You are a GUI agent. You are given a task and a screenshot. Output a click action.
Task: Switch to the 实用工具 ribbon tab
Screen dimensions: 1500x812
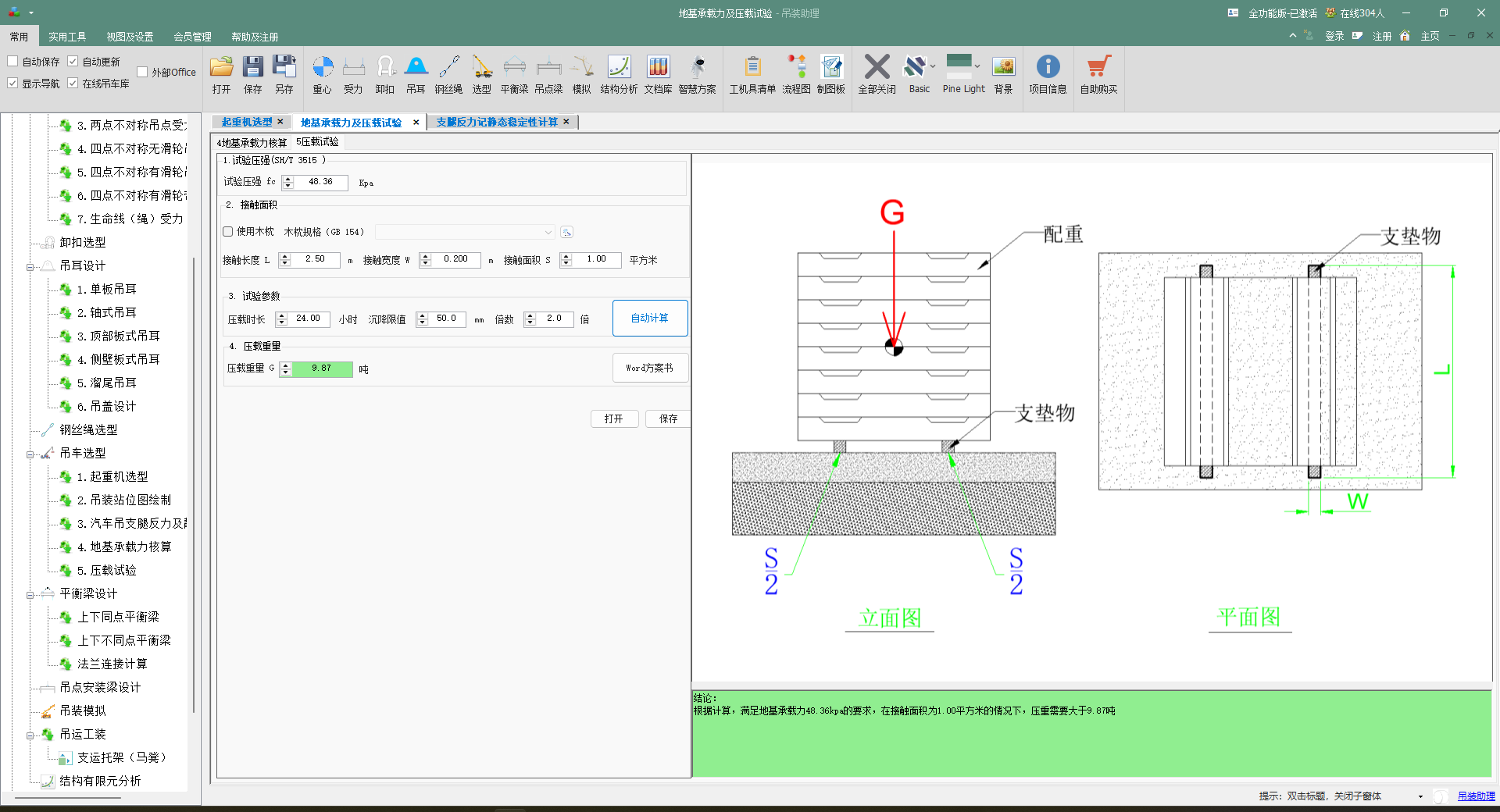[x=67, y=37]
